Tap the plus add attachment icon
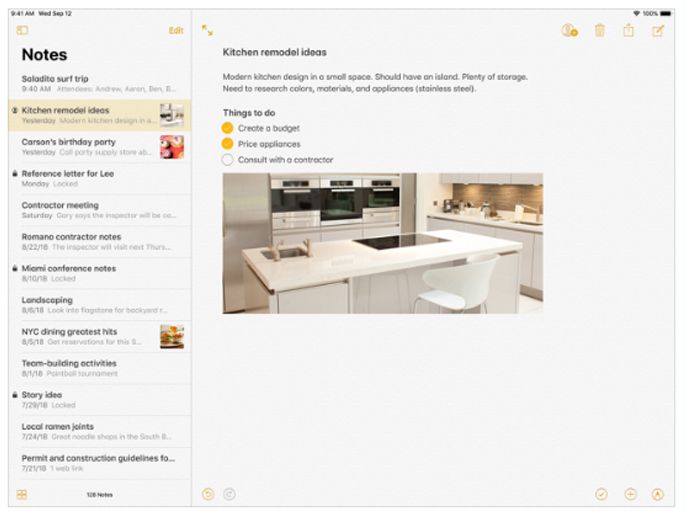 coord(630,494)
